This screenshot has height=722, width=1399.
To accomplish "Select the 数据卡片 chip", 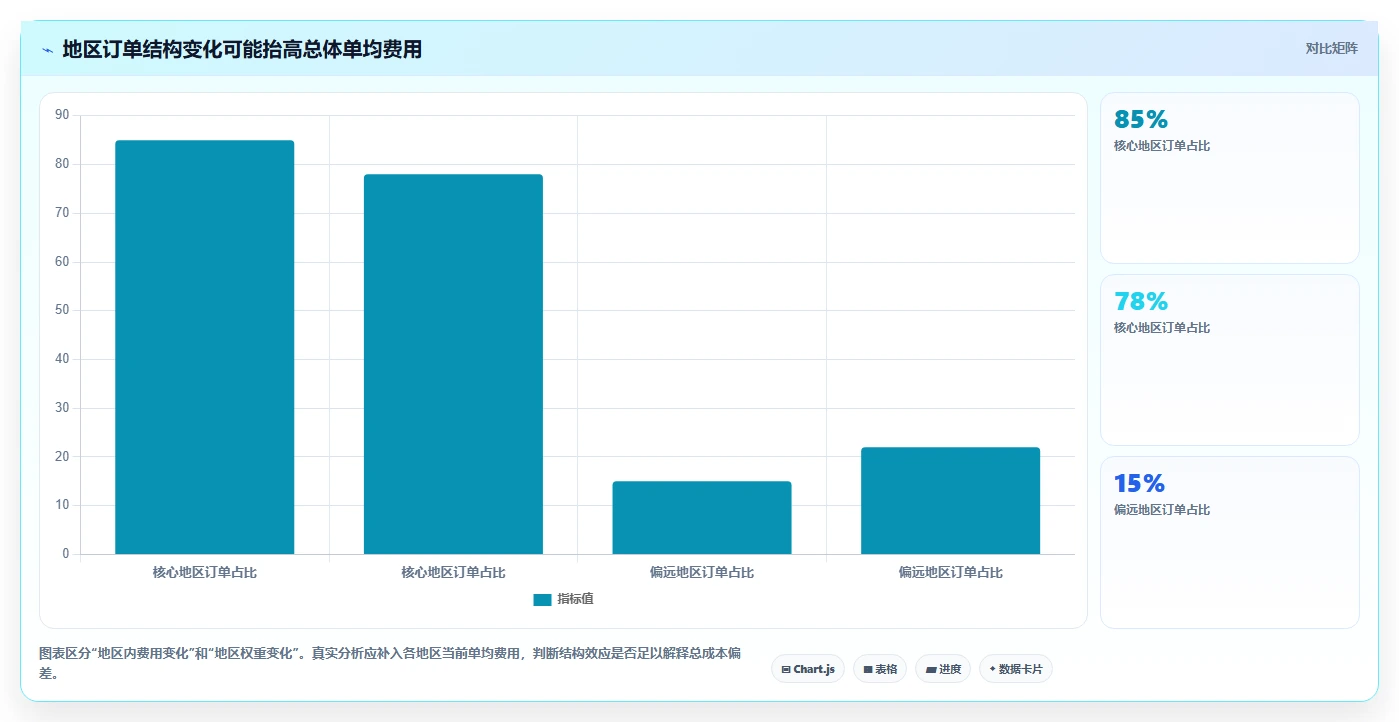I will (x=1016, y=669).
